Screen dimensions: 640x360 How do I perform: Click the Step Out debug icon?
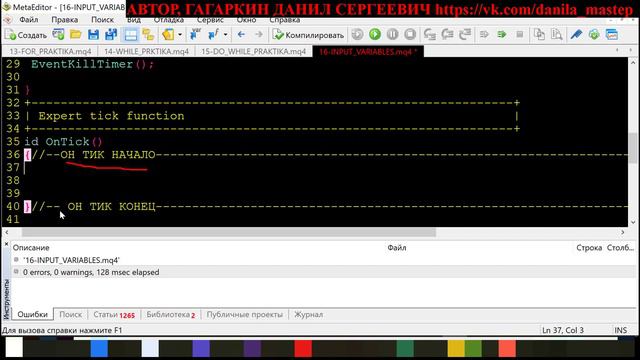coord(465,35)
